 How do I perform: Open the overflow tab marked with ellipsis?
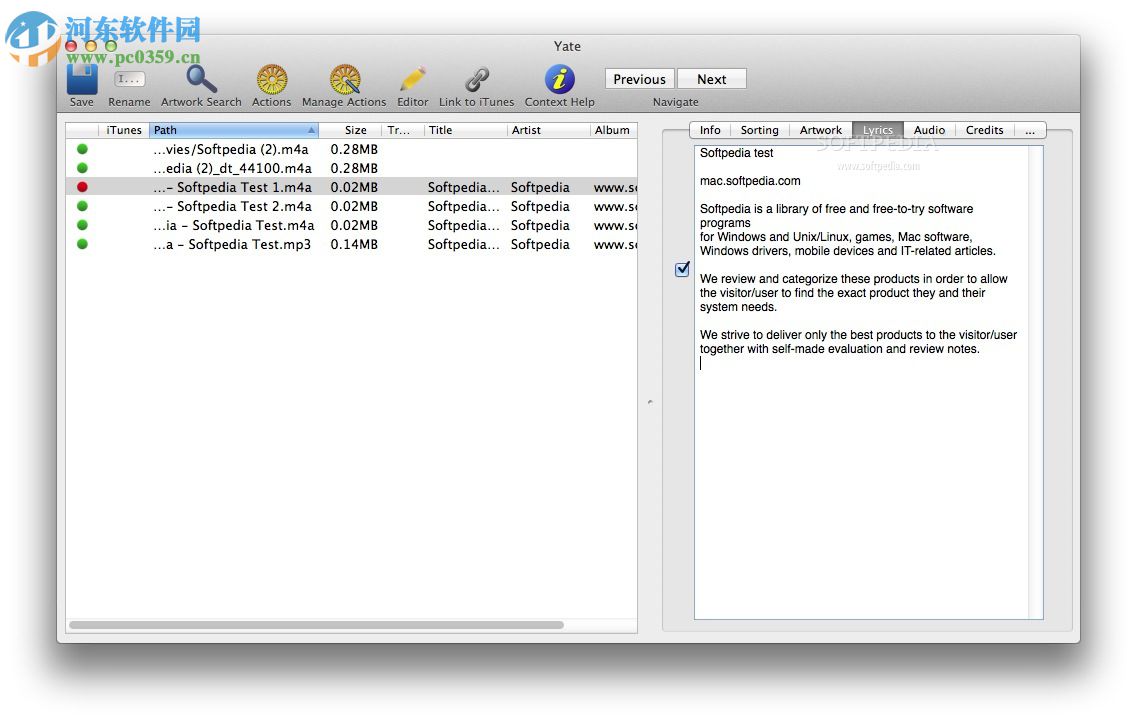tap(1030, 130)
